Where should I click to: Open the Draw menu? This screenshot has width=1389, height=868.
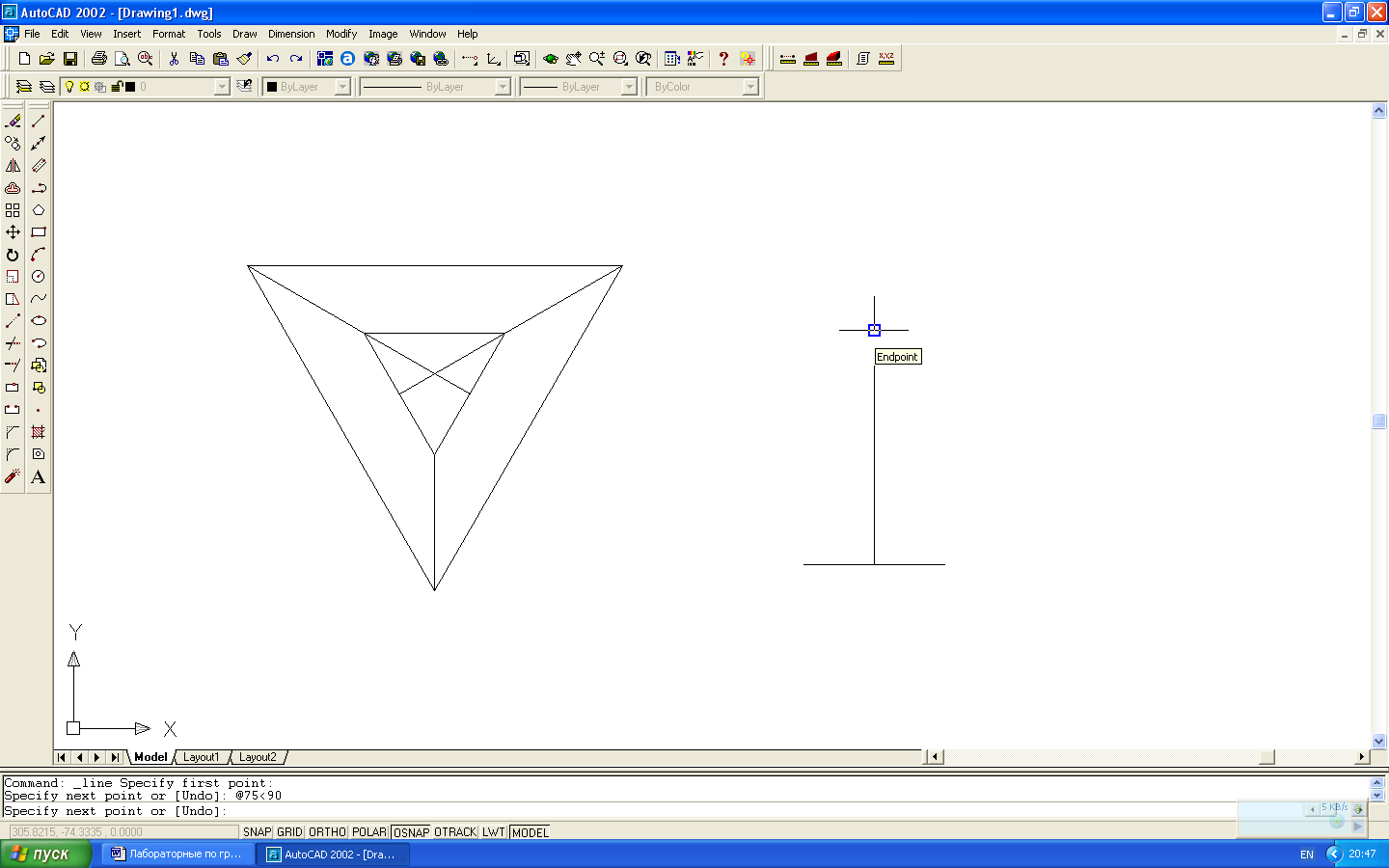(x=245, y=34)
